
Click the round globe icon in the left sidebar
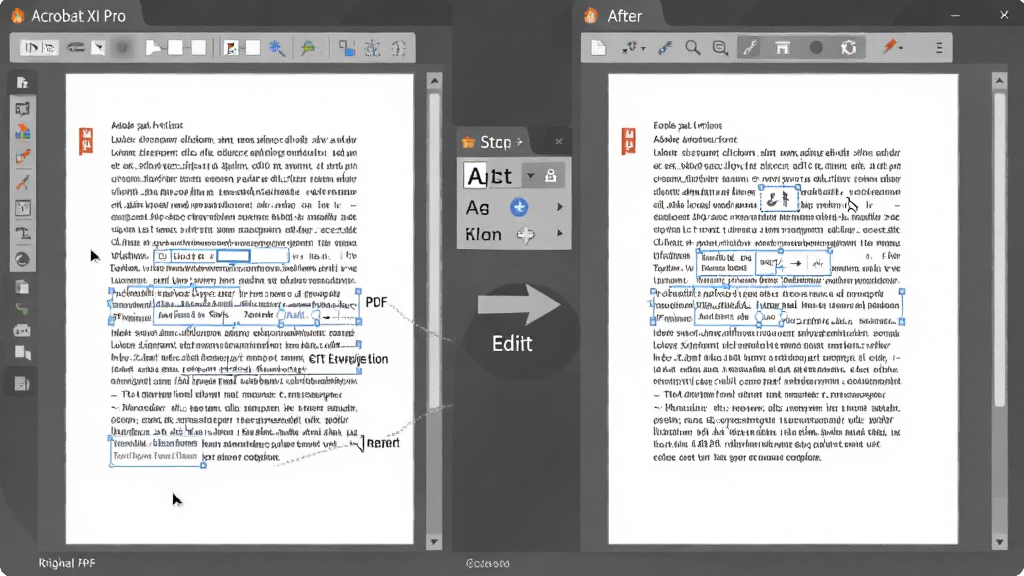(x=22, y=259)
